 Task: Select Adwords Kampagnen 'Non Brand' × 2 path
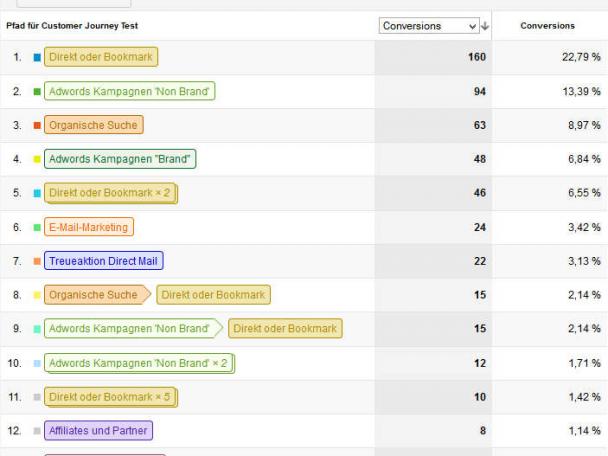[x=138, y=363]
